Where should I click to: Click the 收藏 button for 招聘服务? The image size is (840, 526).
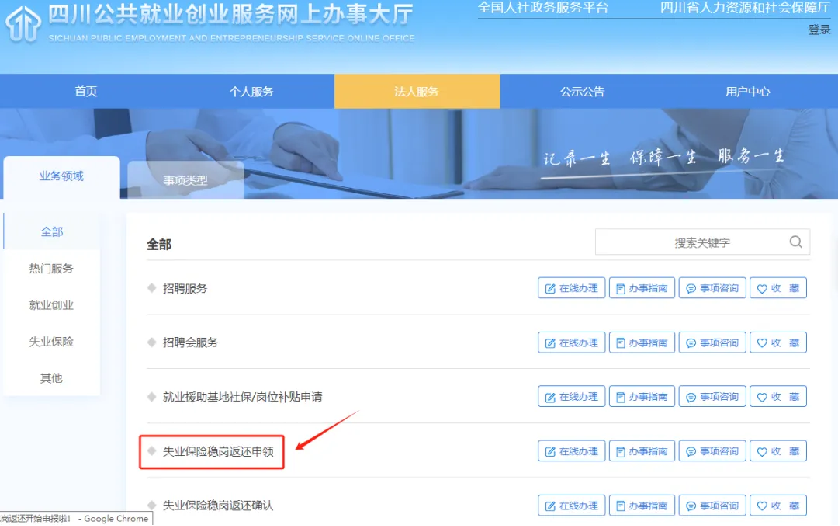778,288
